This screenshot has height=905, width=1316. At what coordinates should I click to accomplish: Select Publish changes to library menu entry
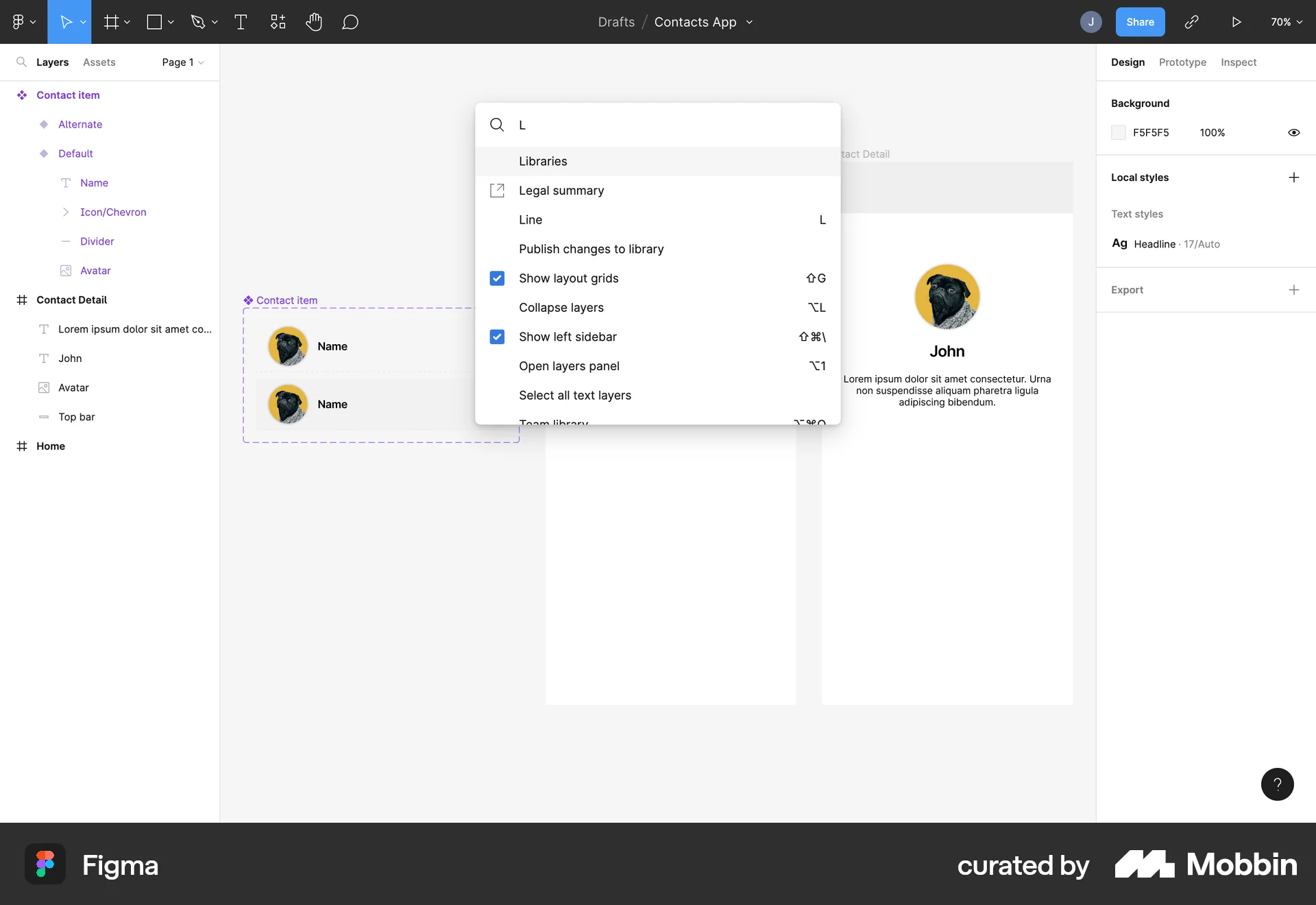pos(591,249)
